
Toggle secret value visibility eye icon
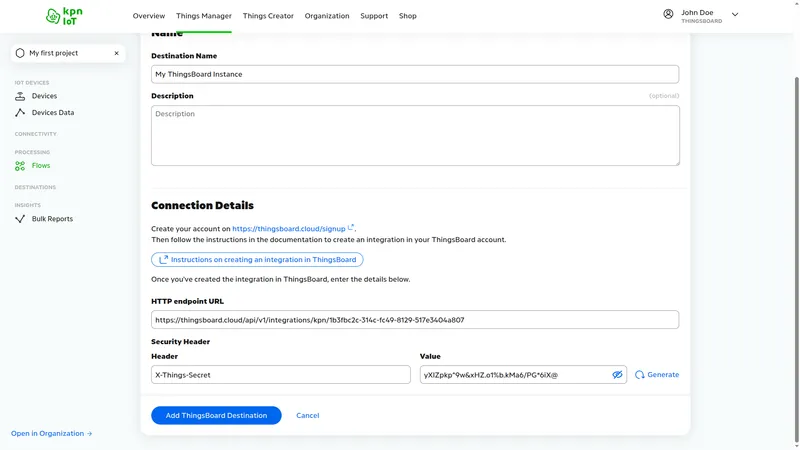click(617, 375)
